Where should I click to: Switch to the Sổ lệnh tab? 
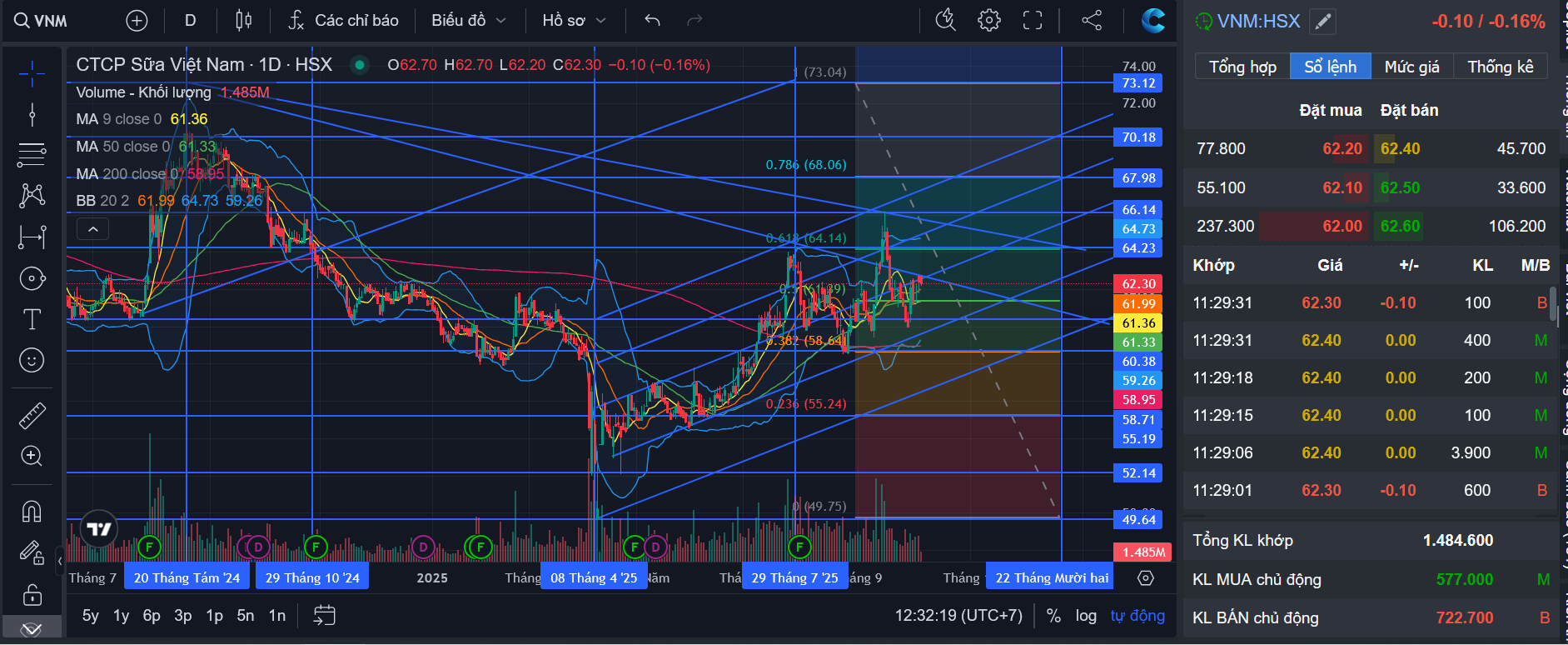[x=1330, y=67]
